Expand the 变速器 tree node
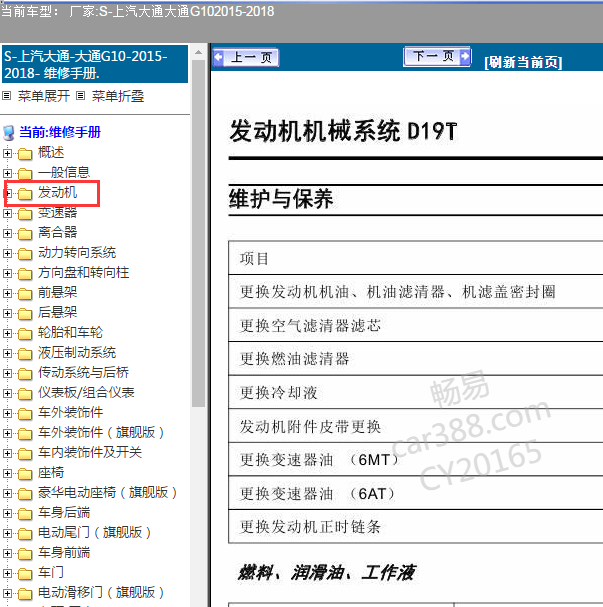The height and width of the screenshot is (607, 603). pyautogui.click(x=7, y=213)
